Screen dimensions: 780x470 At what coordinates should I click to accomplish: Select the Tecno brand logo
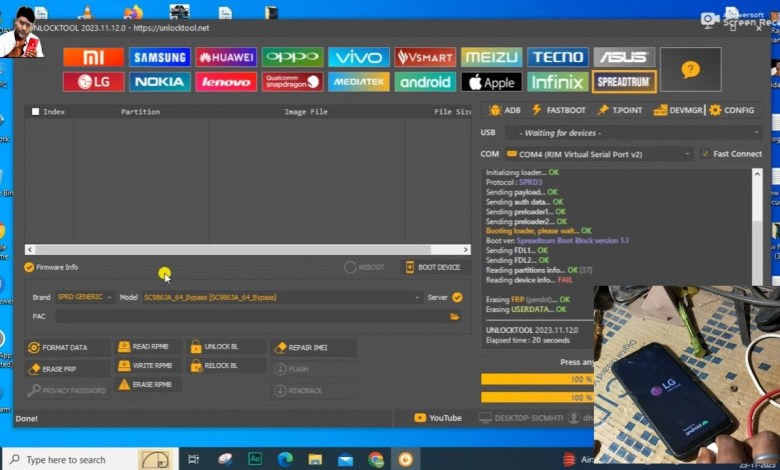point(558,57)
